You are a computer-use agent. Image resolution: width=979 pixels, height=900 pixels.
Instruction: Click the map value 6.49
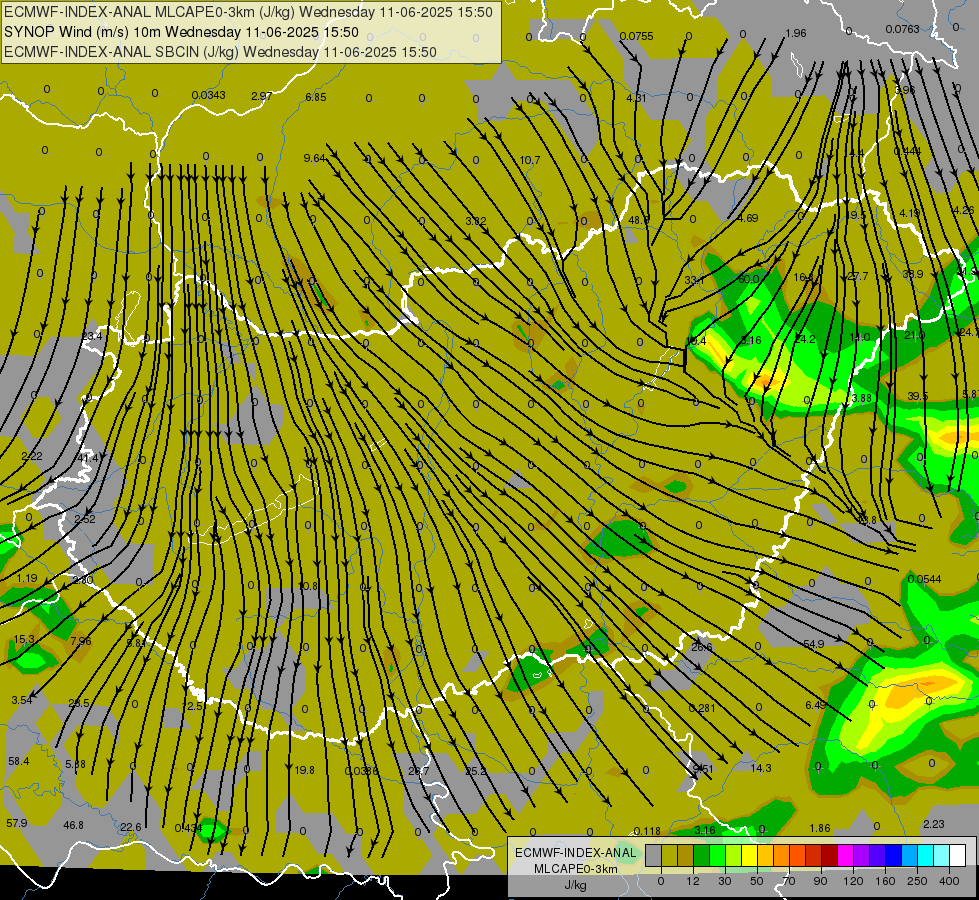click(815, 705)
